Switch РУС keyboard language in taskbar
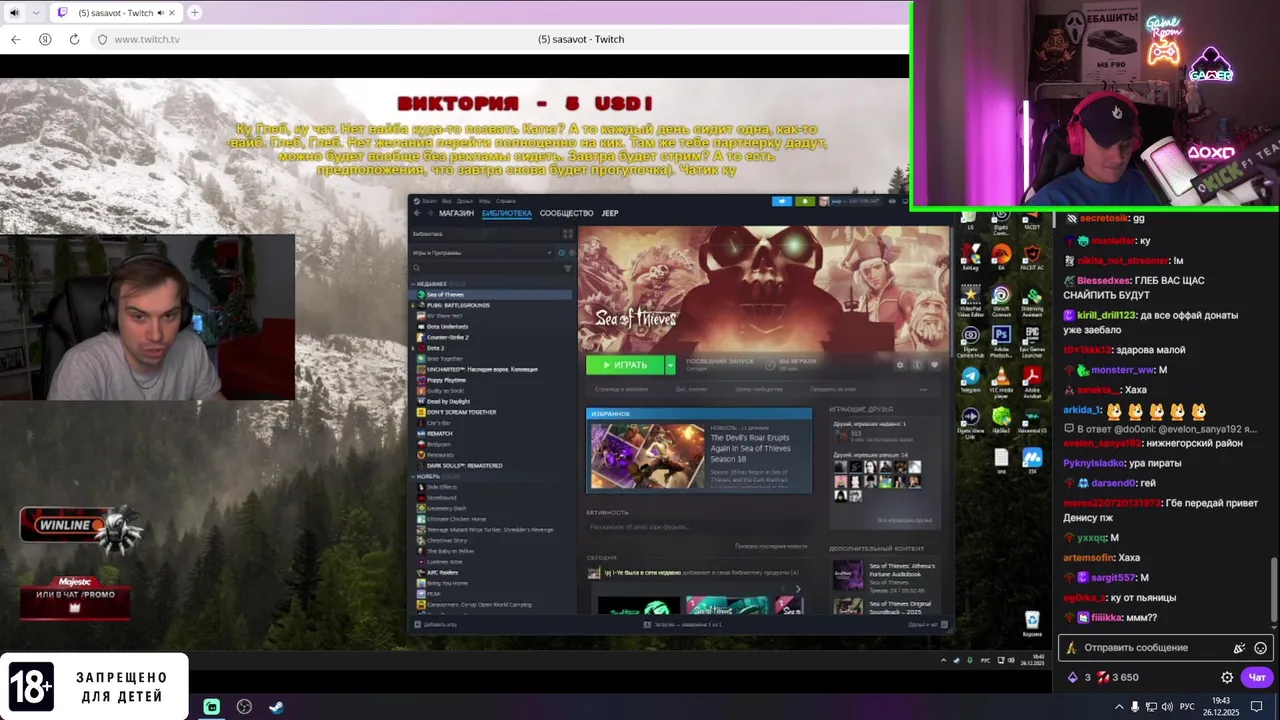Image resolution: width=1280 pixels, height=720 pixels. pyautogui.click(x=1187, y=706)
